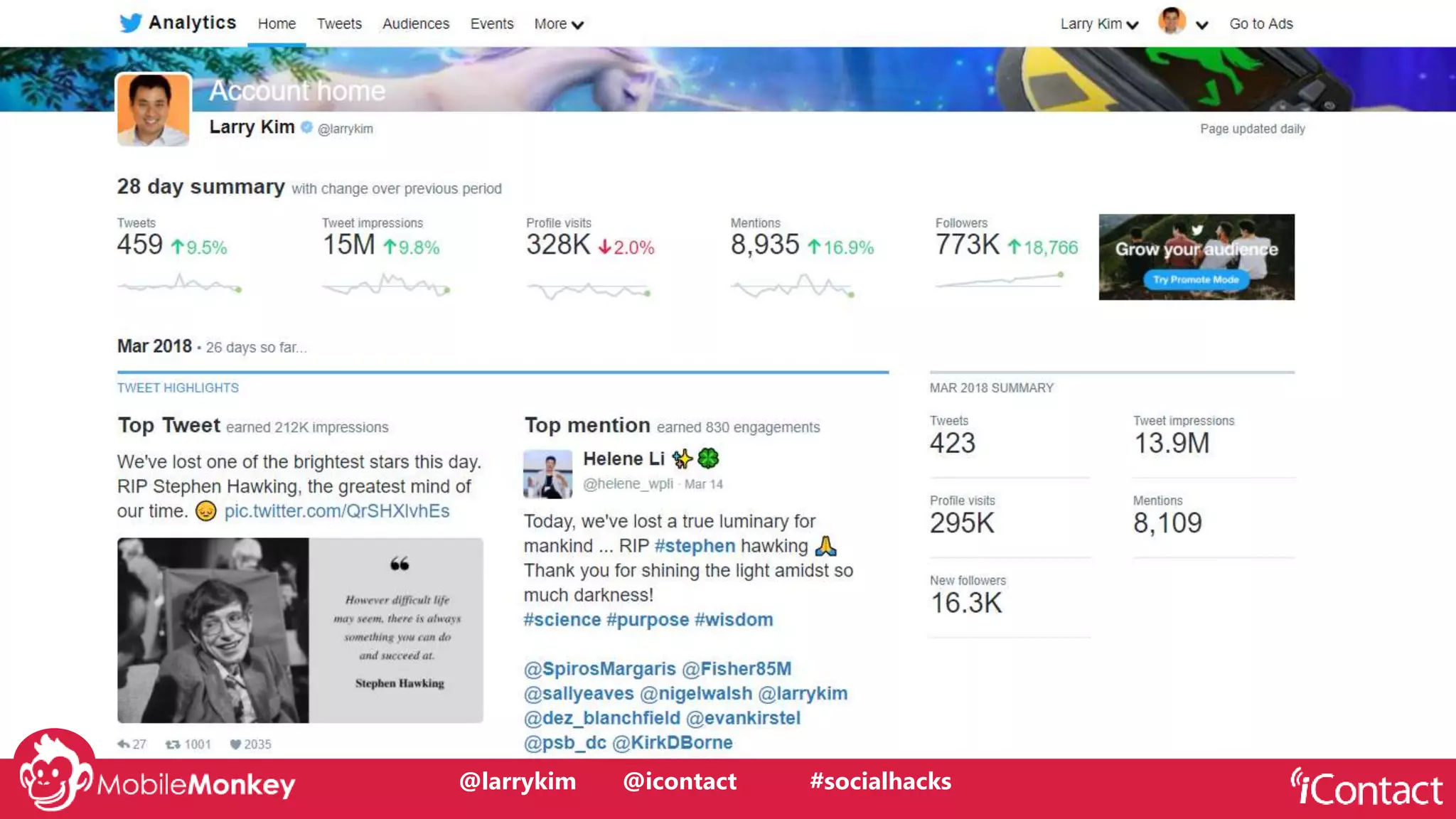Screen dimensions: 1456x819
Task: Go to Ads link
Action: click(1261, 23)
